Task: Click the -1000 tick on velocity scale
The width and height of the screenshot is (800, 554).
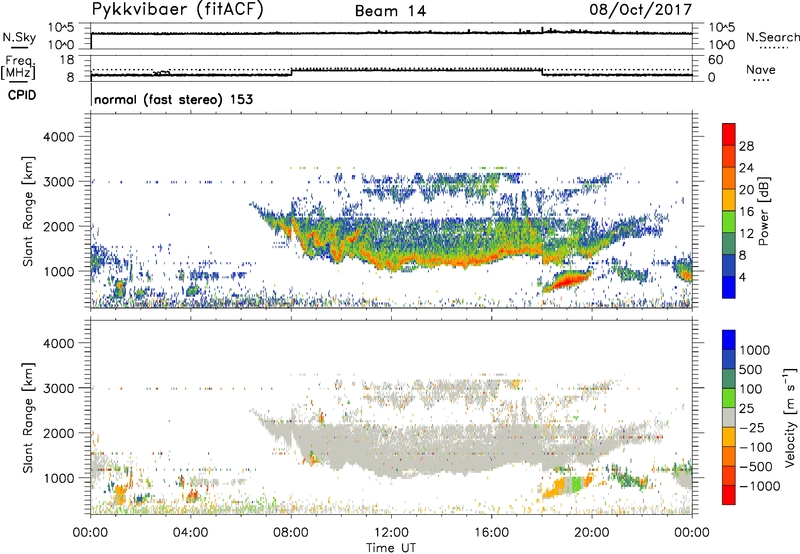Action: point(759,486)
